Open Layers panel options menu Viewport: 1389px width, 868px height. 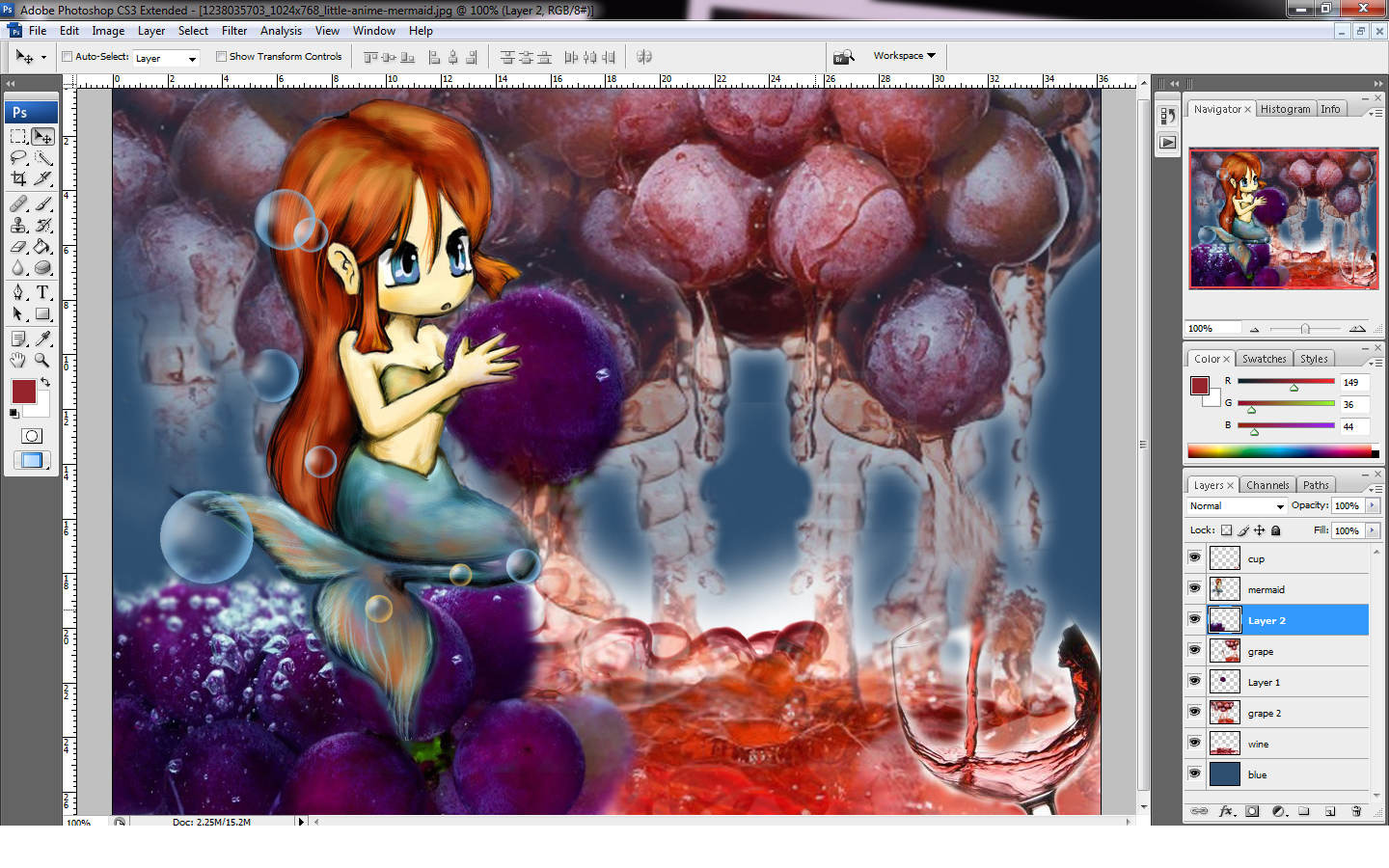(x=1375, y=489)
